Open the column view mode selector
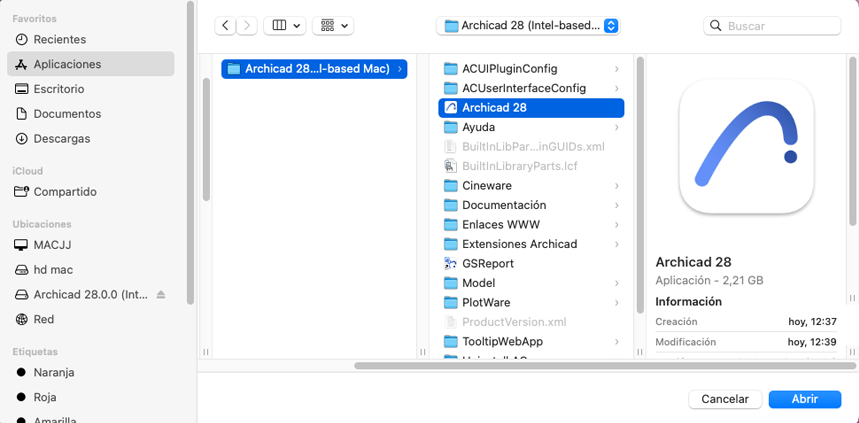The width and height of the screenshot is (859, 423). (285, 26)
